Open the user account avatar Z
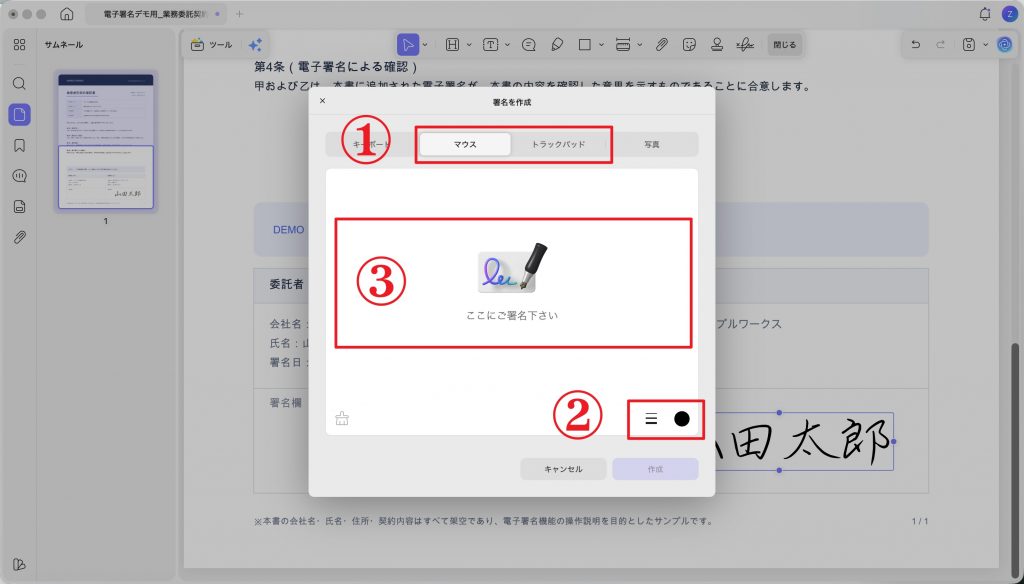 pos(1010,14)
